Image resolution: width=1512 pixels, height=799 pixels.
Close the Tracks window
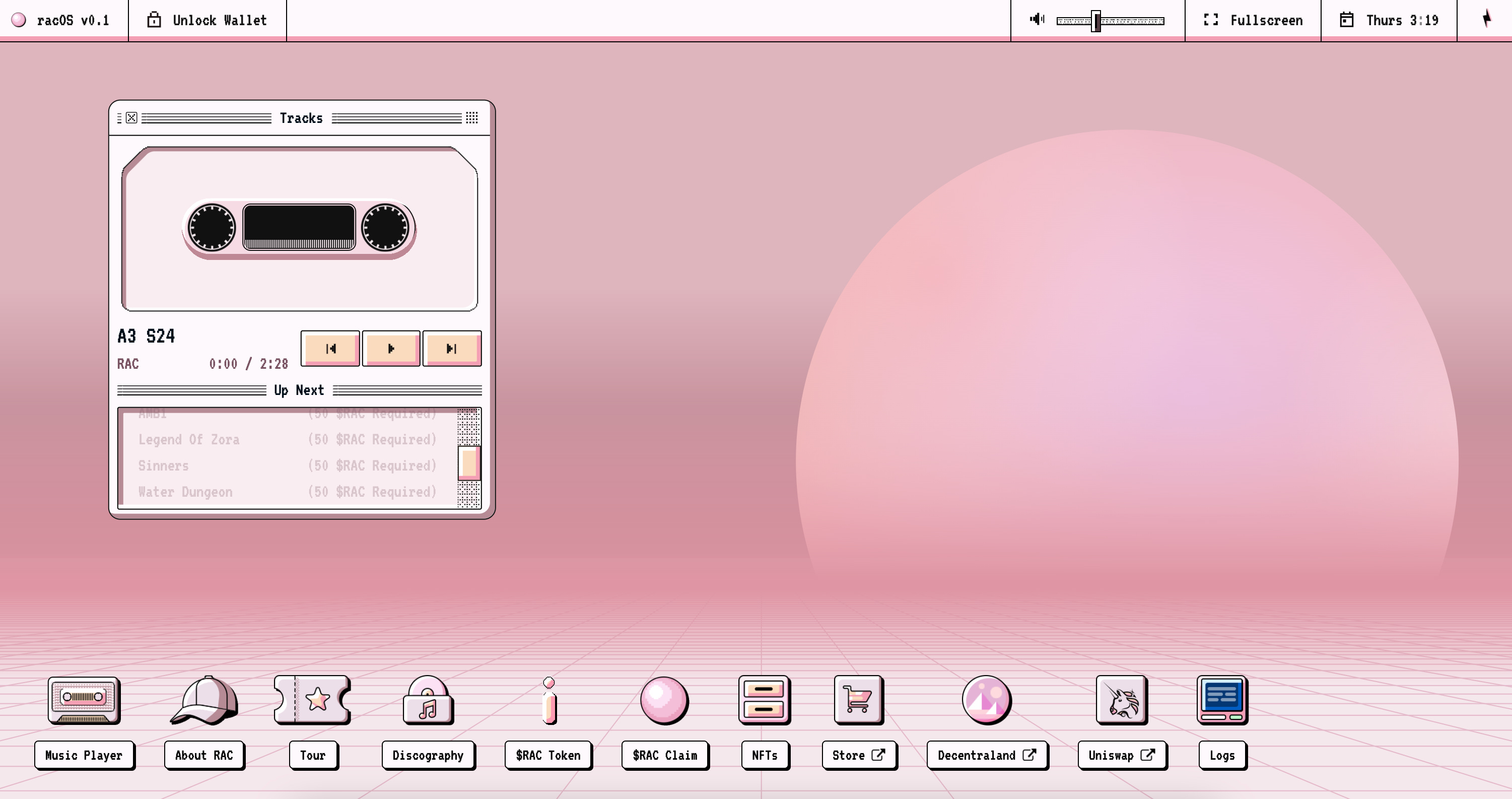pos(131,118)
